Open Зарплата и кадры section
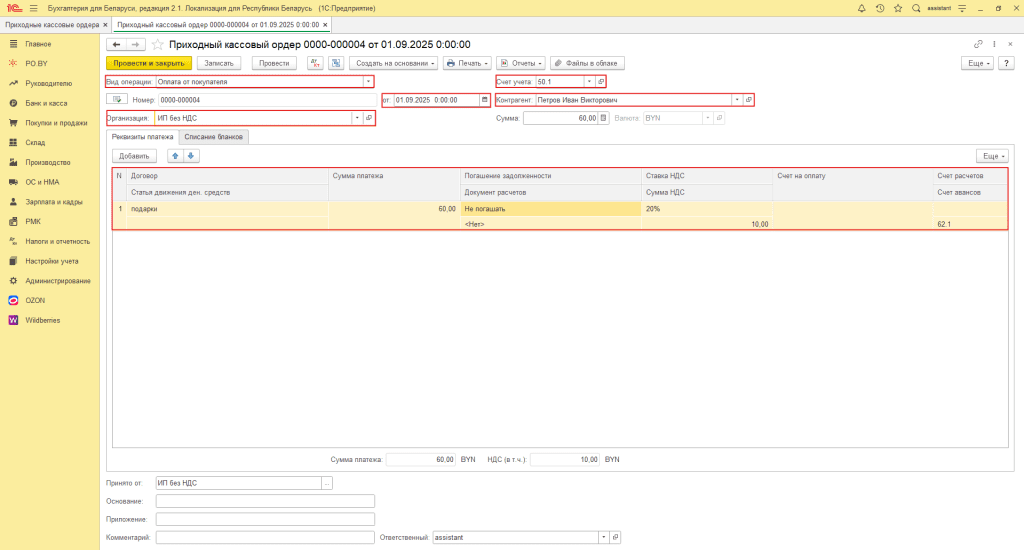1024x550 pixels. [54, 202]
